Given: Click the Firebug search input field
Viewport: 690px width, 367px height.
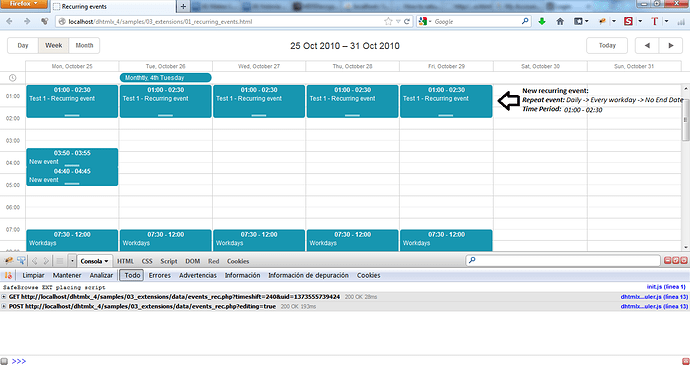Looking at the screenshot, I should coord(563,261).
